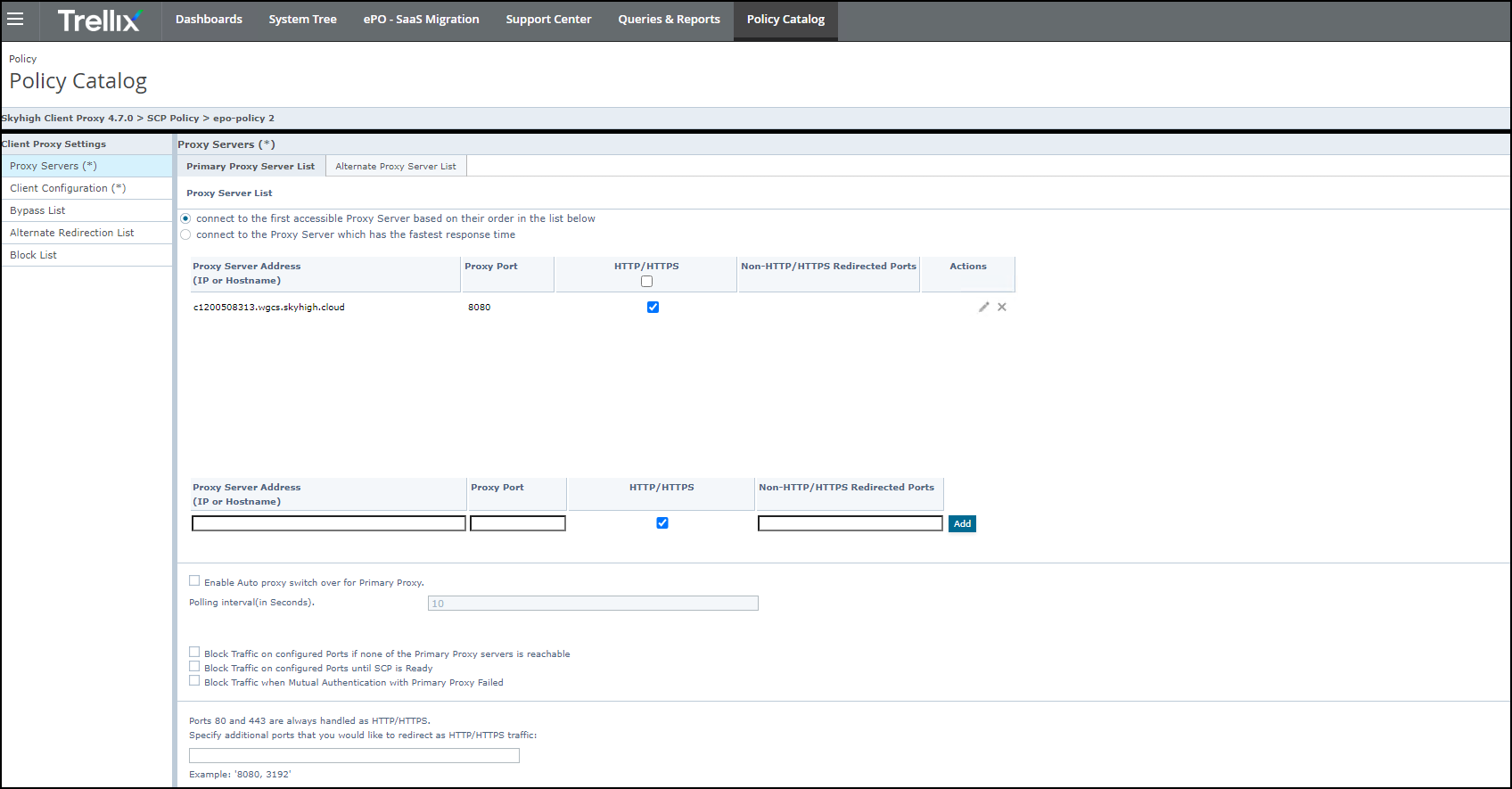Edit the c1200508313 proxy server entry
Image resolution: width=1512 pixels, height=789 pixels.
click(983, 307)
